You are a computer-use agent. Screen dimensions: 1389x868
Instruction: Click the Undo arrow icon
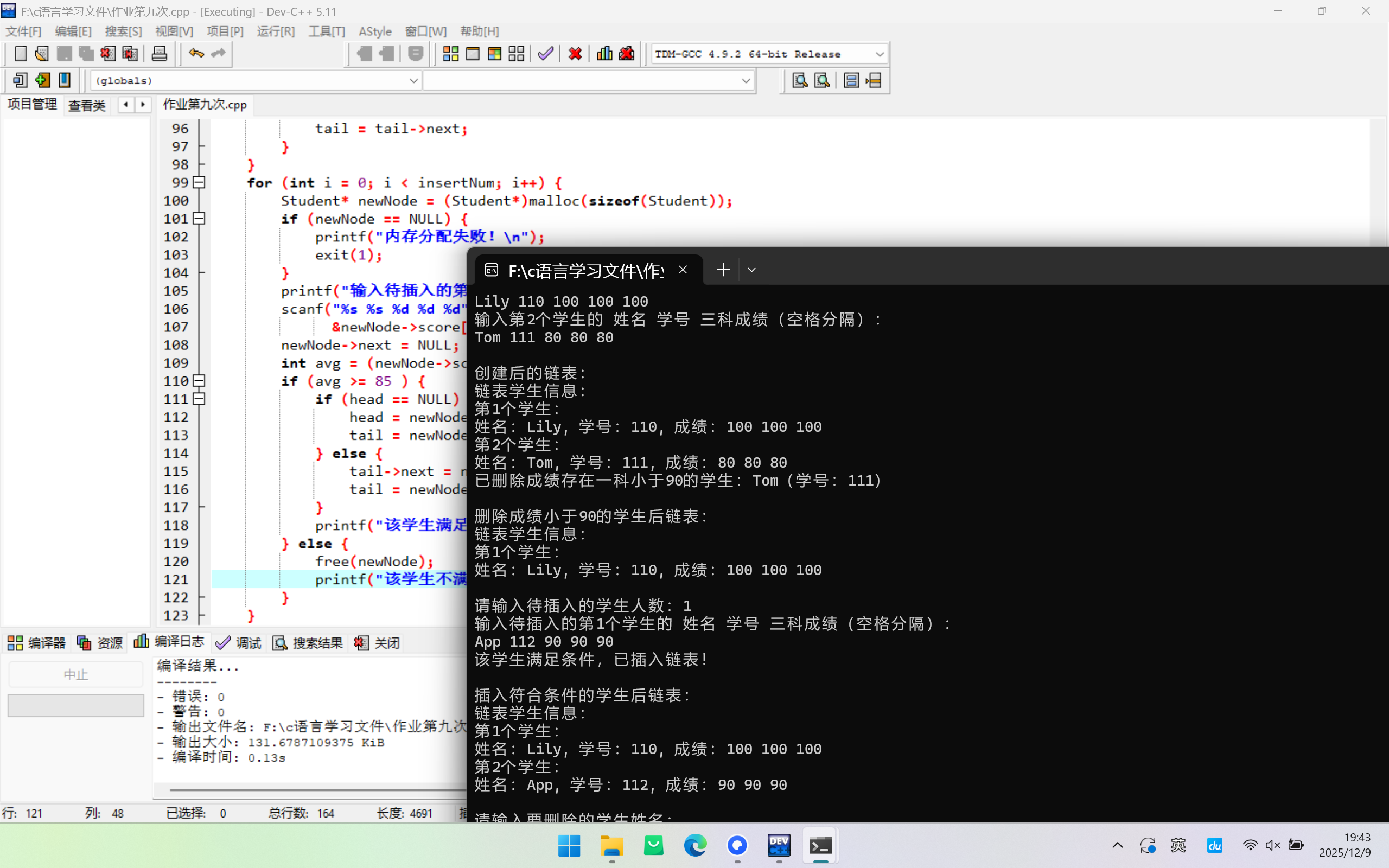coord(196,54)
